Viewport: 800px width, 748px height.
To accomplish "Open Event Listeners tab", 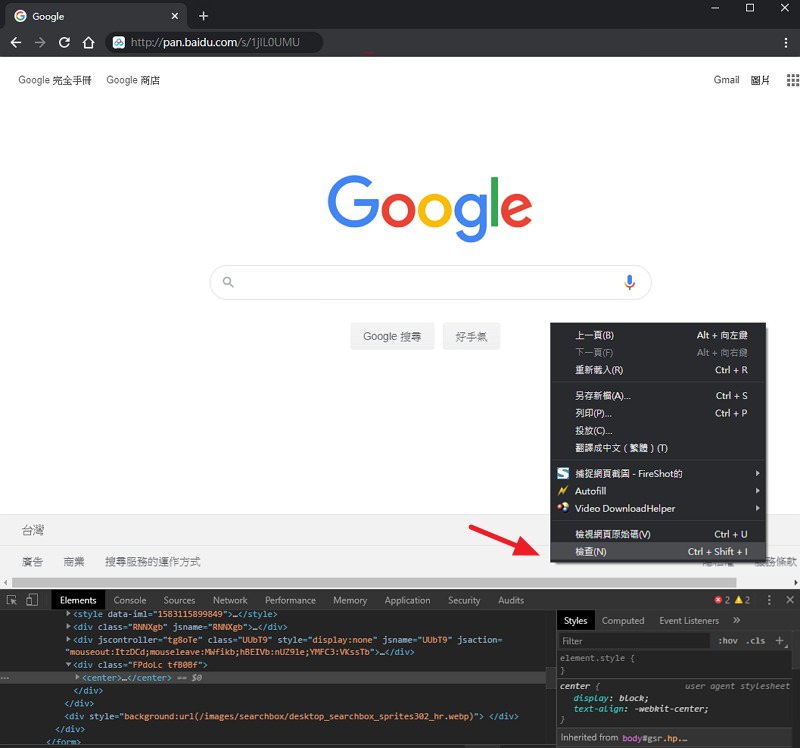I will pos(689,620).
